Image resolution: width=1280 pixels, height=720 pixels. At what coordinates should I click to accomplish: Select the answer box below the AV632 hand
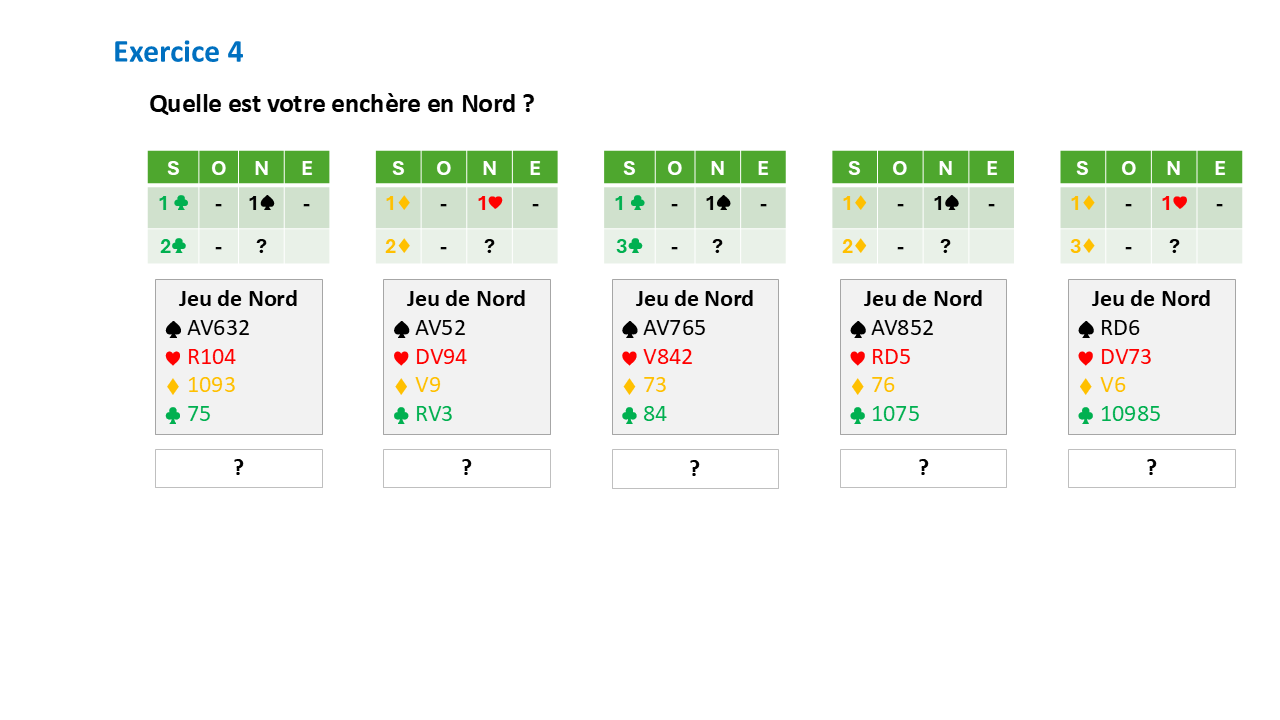pyautogui.click(x=238, y=468)
